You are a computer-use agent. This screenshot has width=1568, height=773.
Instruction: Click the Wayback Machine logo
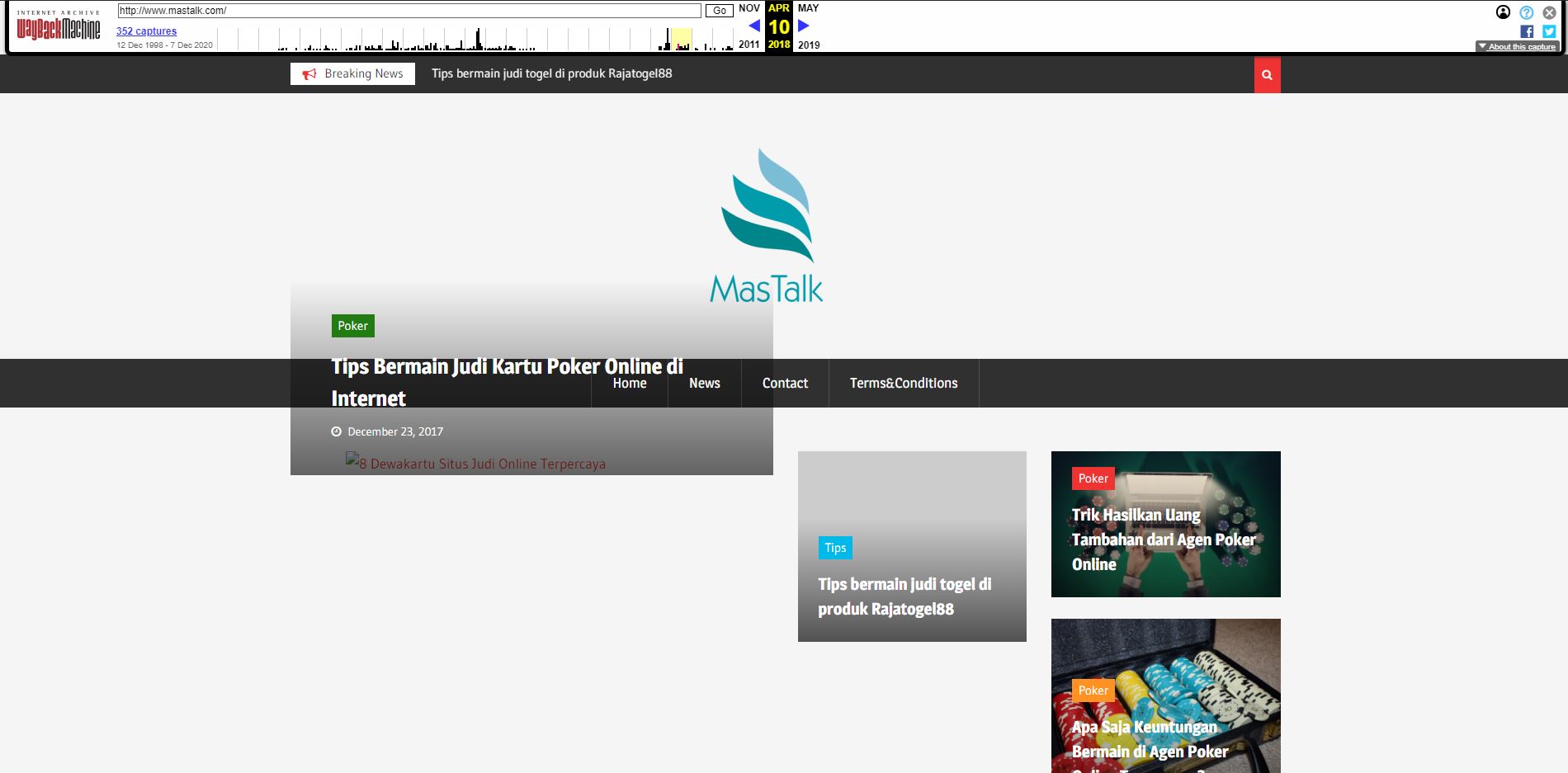pyautogui.click(x=59, y=28)
